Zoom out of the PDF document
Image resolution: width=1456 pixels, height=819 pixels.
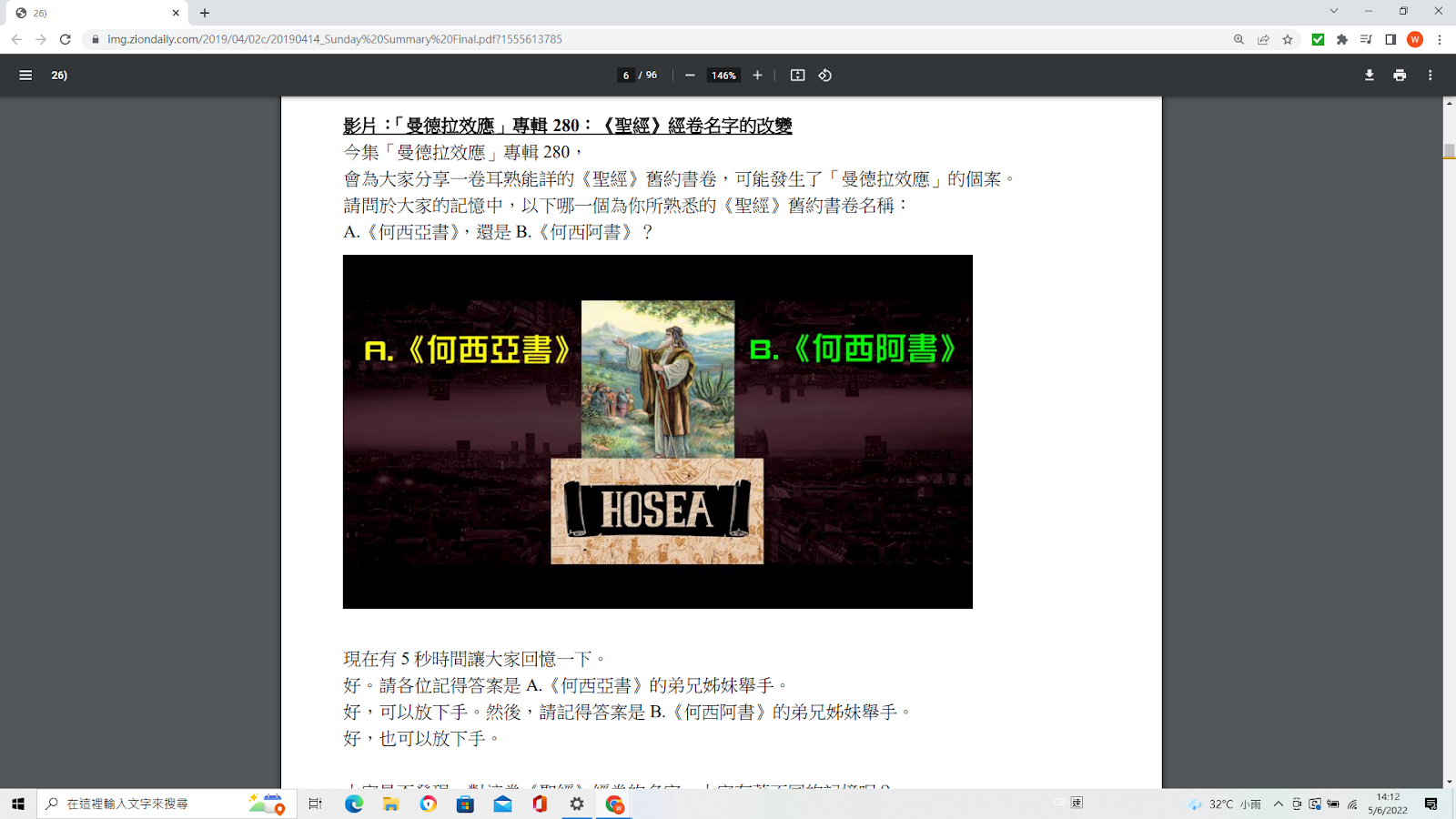[690, 76]
